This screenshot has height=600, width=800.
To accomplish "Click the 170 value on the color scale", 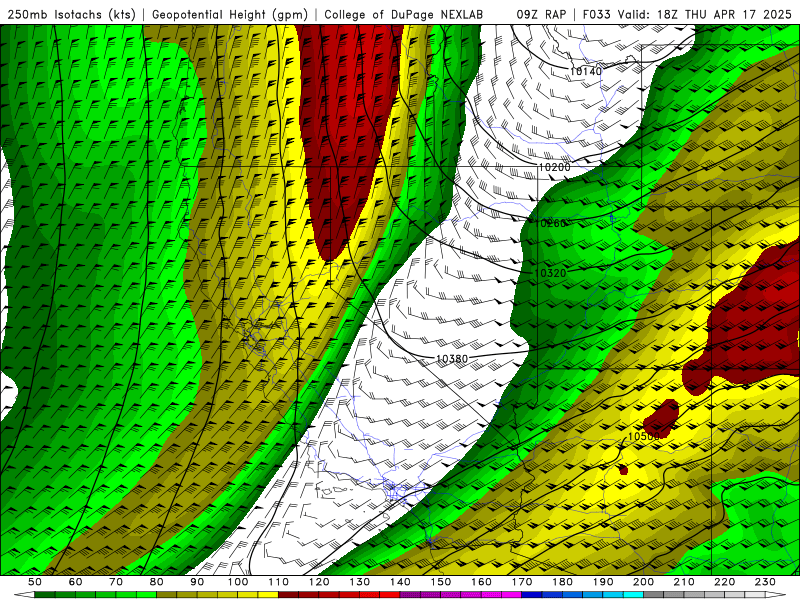I will [x=521, y=582].
